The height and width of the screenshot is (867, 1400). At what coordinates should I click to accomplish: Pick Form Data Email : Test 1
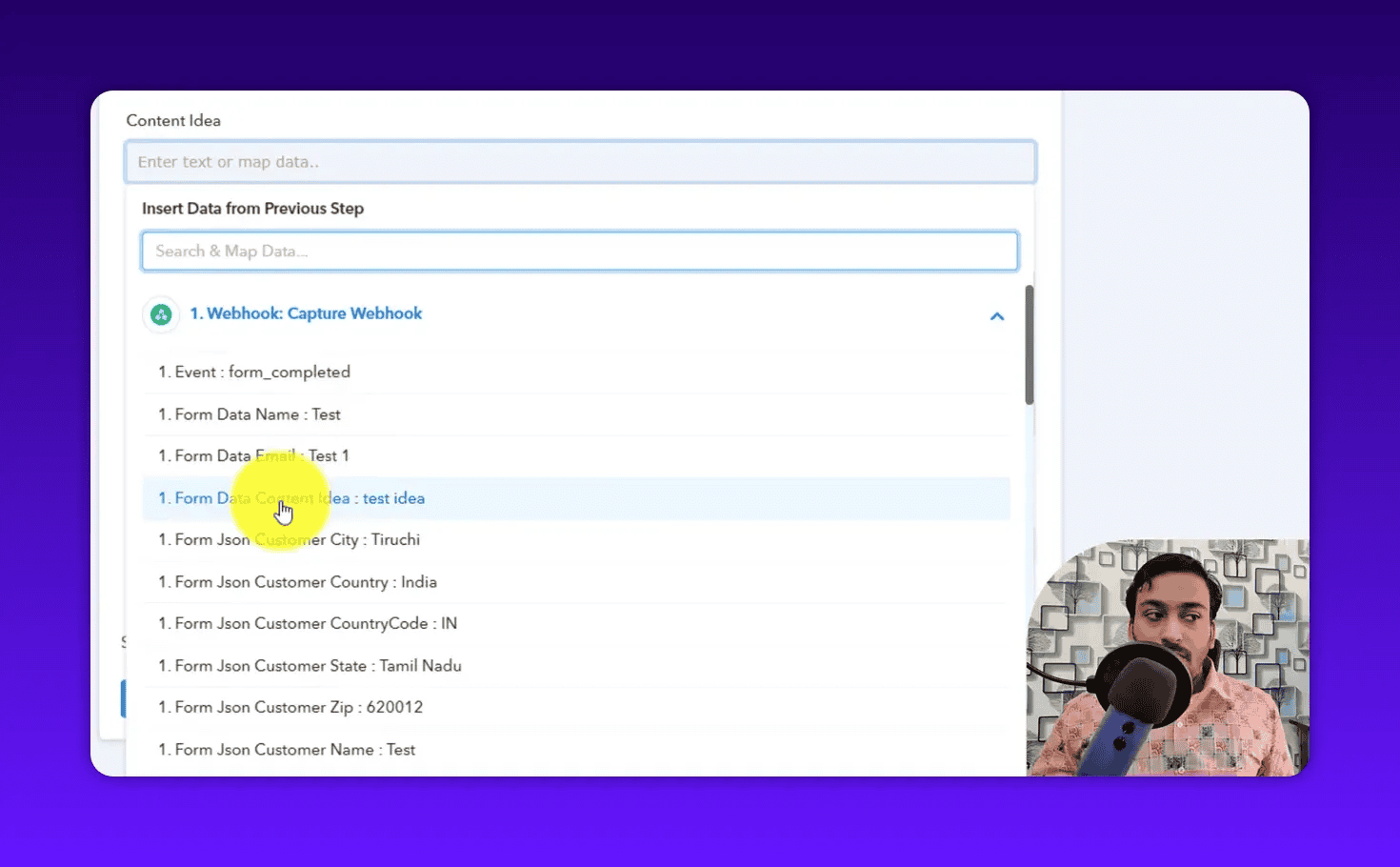point(253,456)
